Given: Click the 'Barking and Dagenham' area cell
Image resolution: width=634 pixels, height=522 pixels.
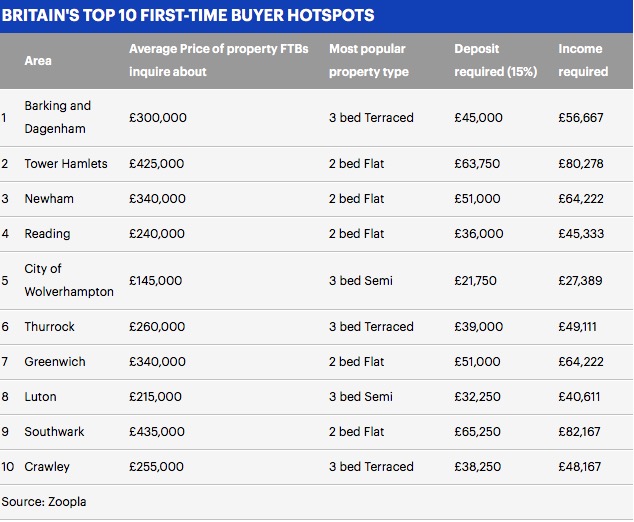Looking at the screenshot, I should 57,117.
